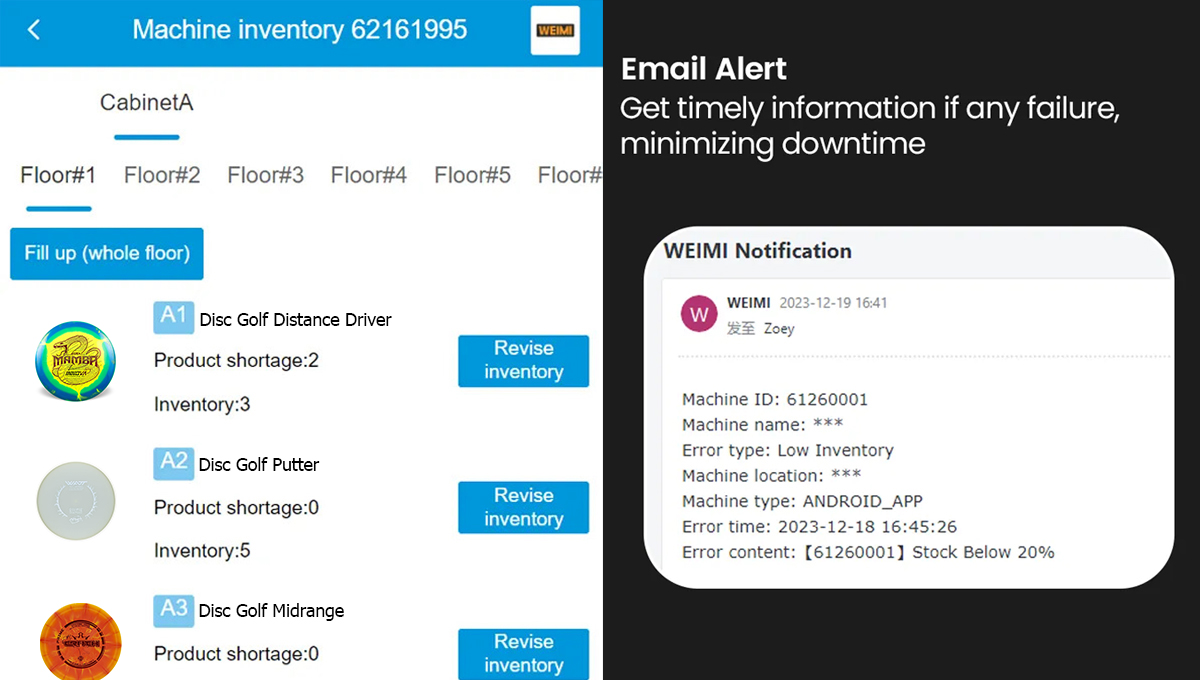Screen dimensions: 1200x680
Task: Select the A3 slot badge
Action: tap(173, 609)
